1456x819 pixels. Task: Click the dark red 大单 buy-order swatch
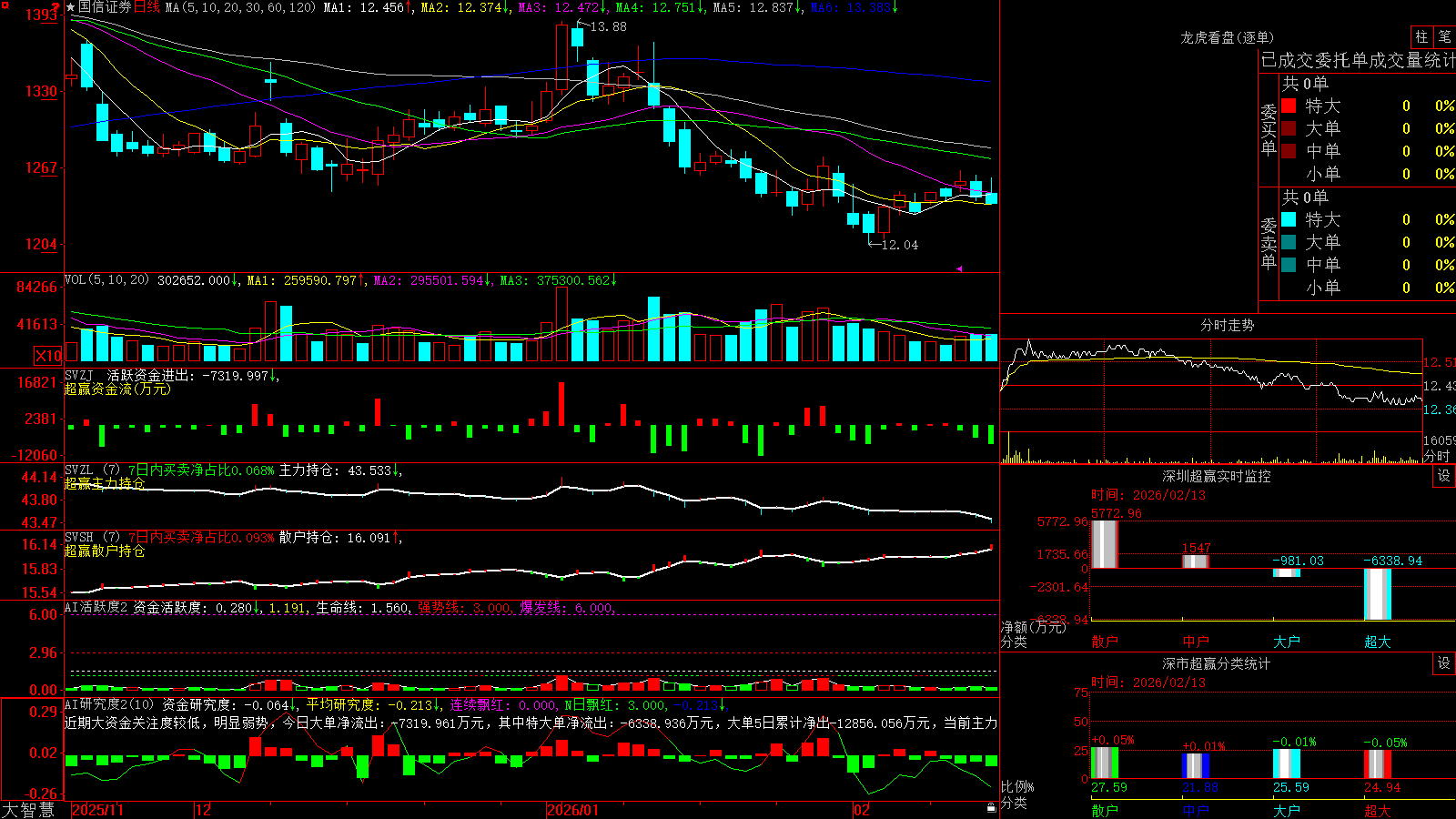[x=1289, y=128]
